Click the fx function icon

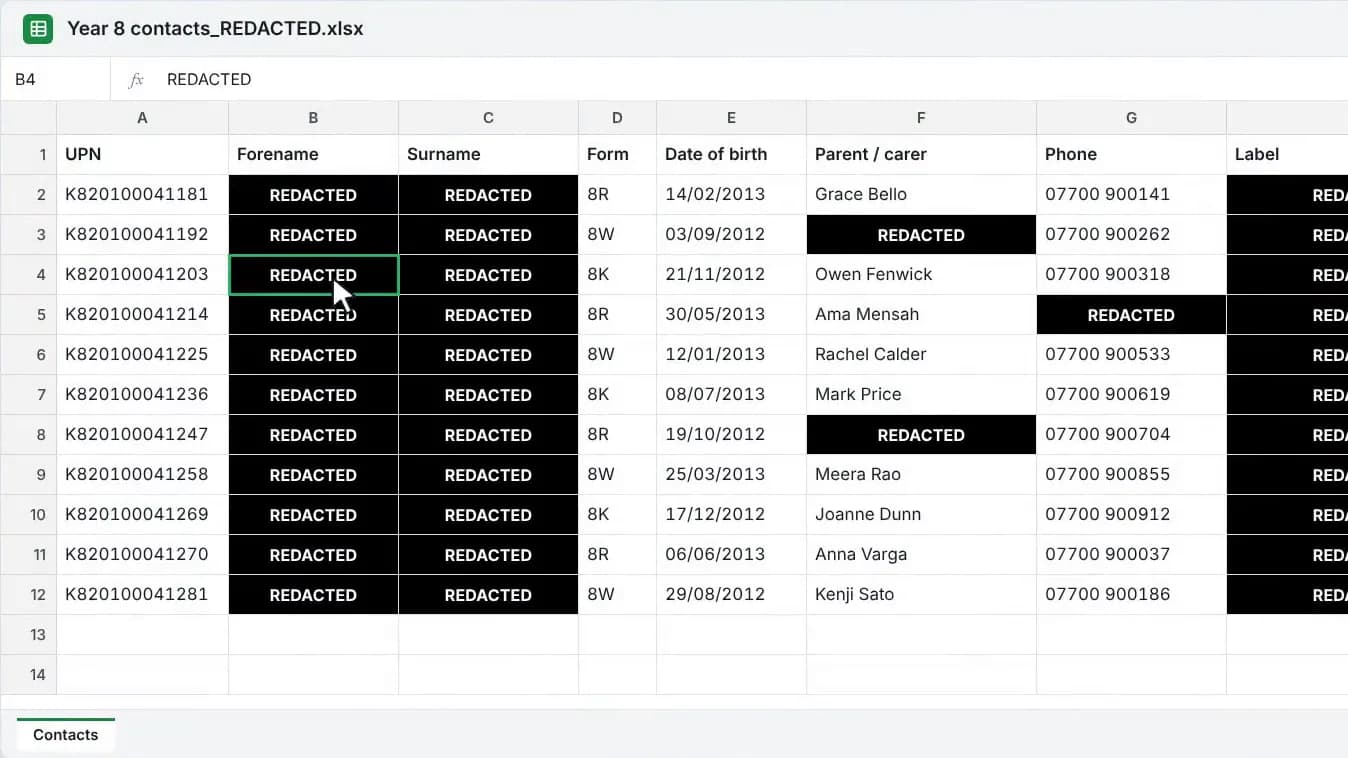point(137,80)
